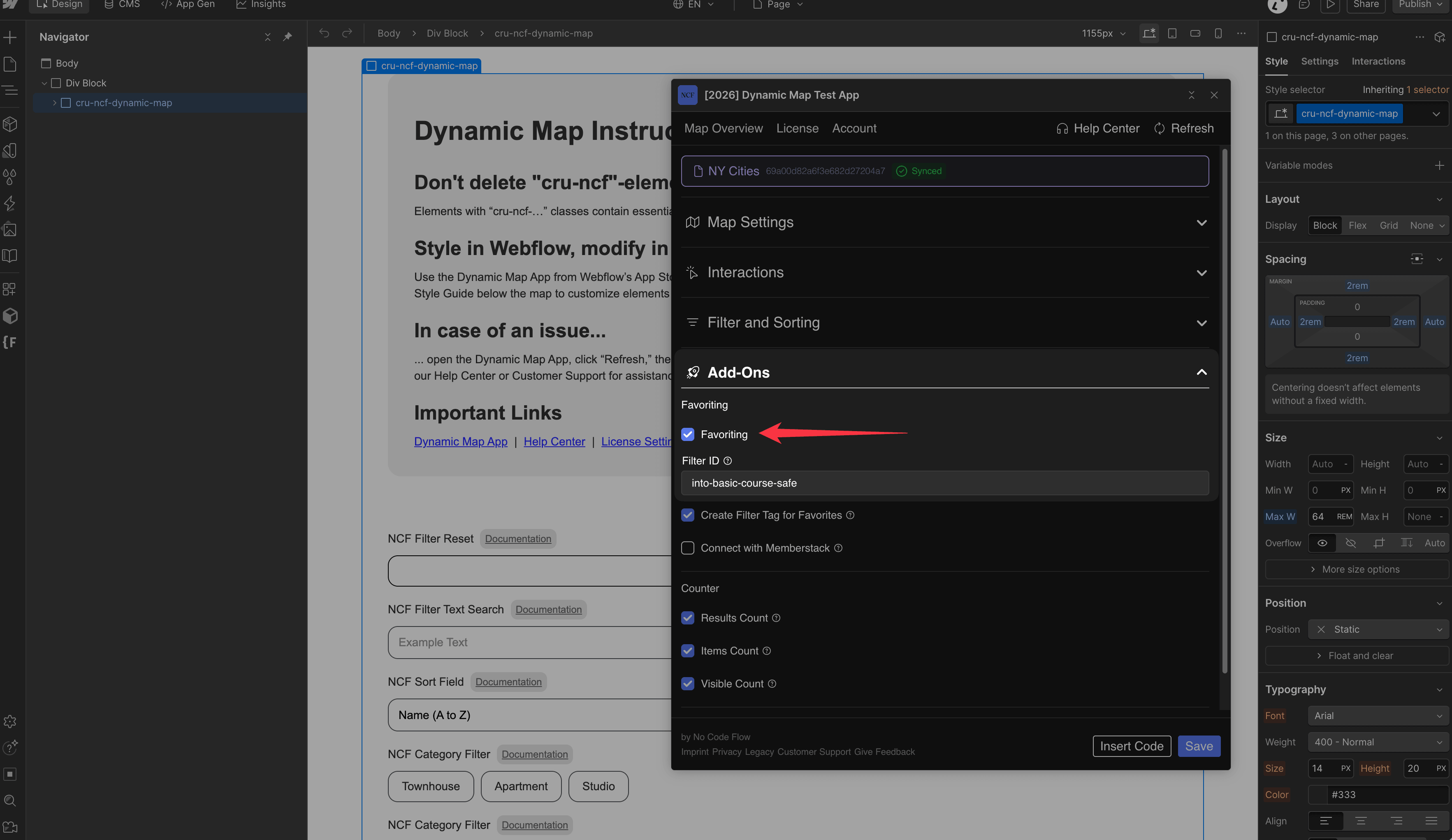The height and width of the screenshot is (840, 1452).
Task: Open the Components cube panel
Action: point(10,124)
